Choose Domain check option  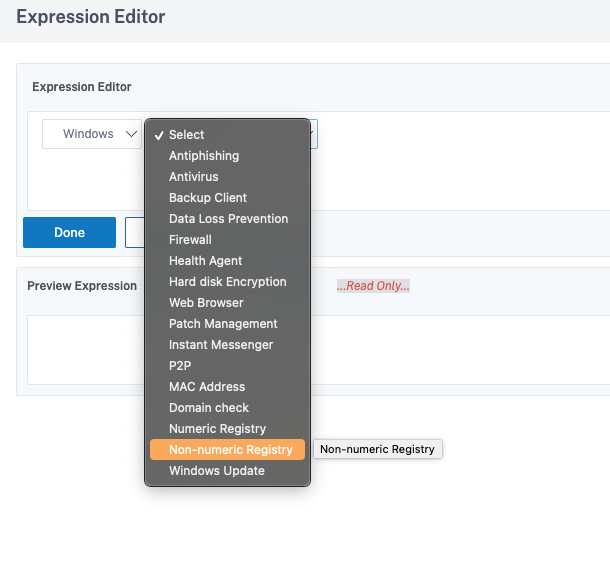[227, 408]
